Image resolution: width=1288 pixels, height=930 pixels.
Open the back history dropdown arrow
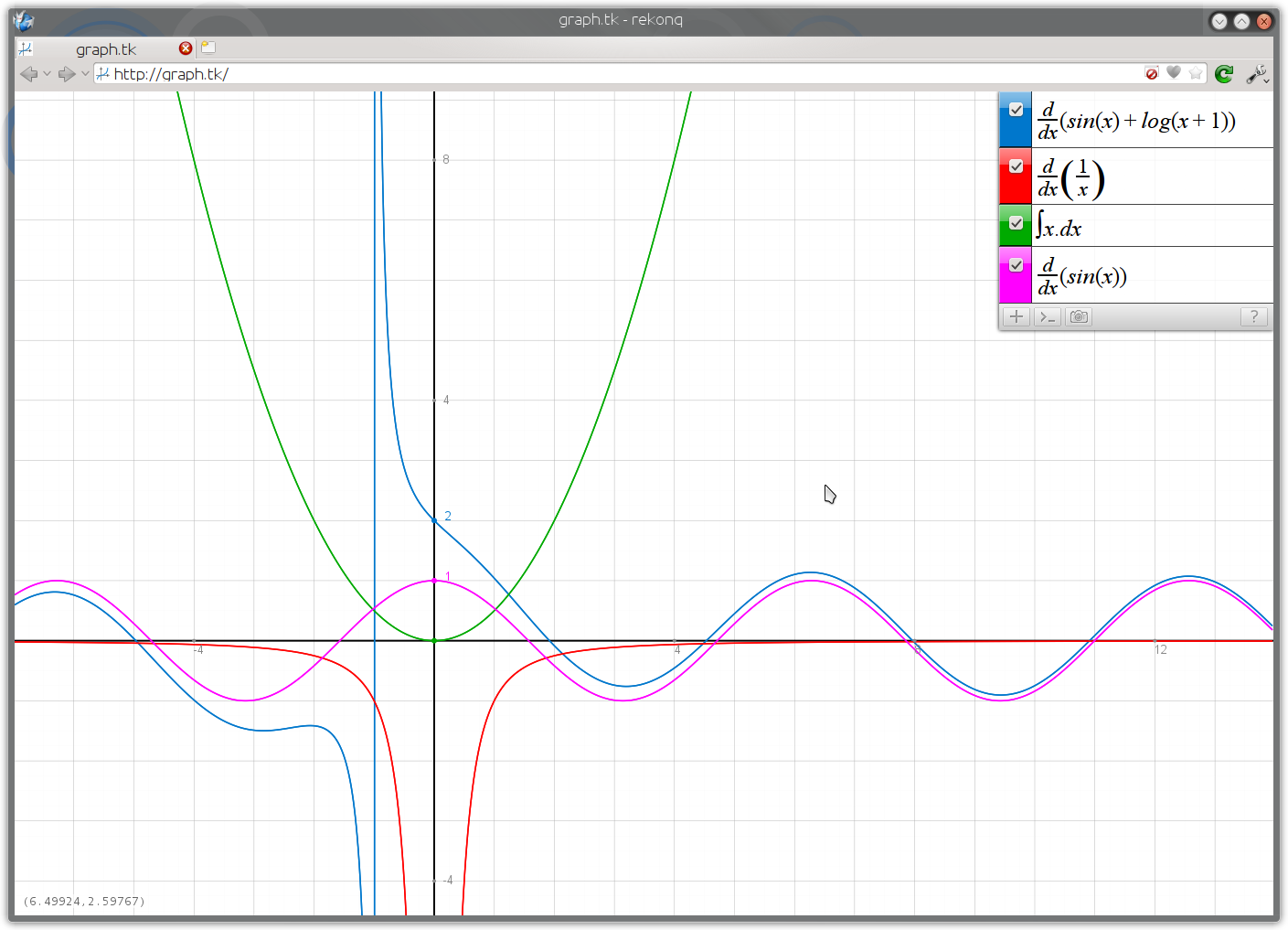tap(47, 74)
